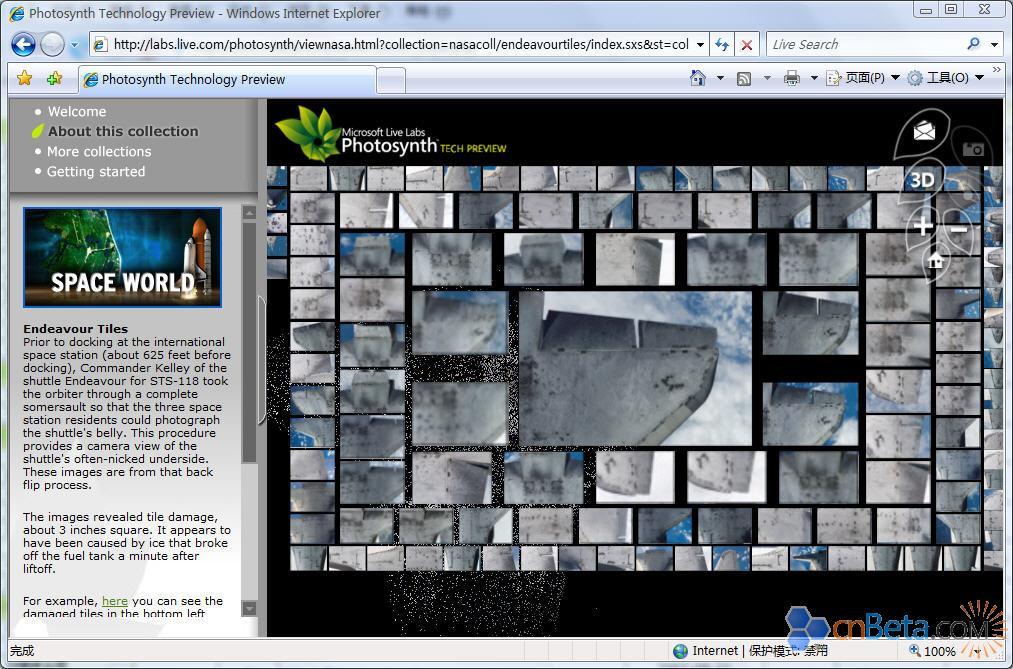Viewport: 1013px width, 669px height.
Task: Click the Refresh page icon
Action: coord(722,45)
